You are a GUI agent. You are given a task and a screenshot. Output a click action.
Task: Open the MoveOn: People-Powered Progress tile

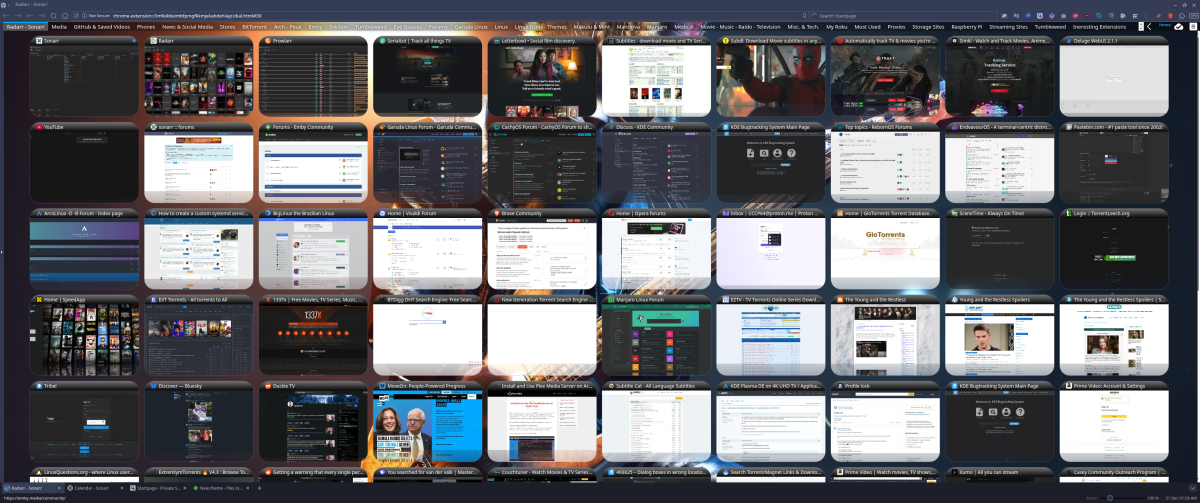427,420
